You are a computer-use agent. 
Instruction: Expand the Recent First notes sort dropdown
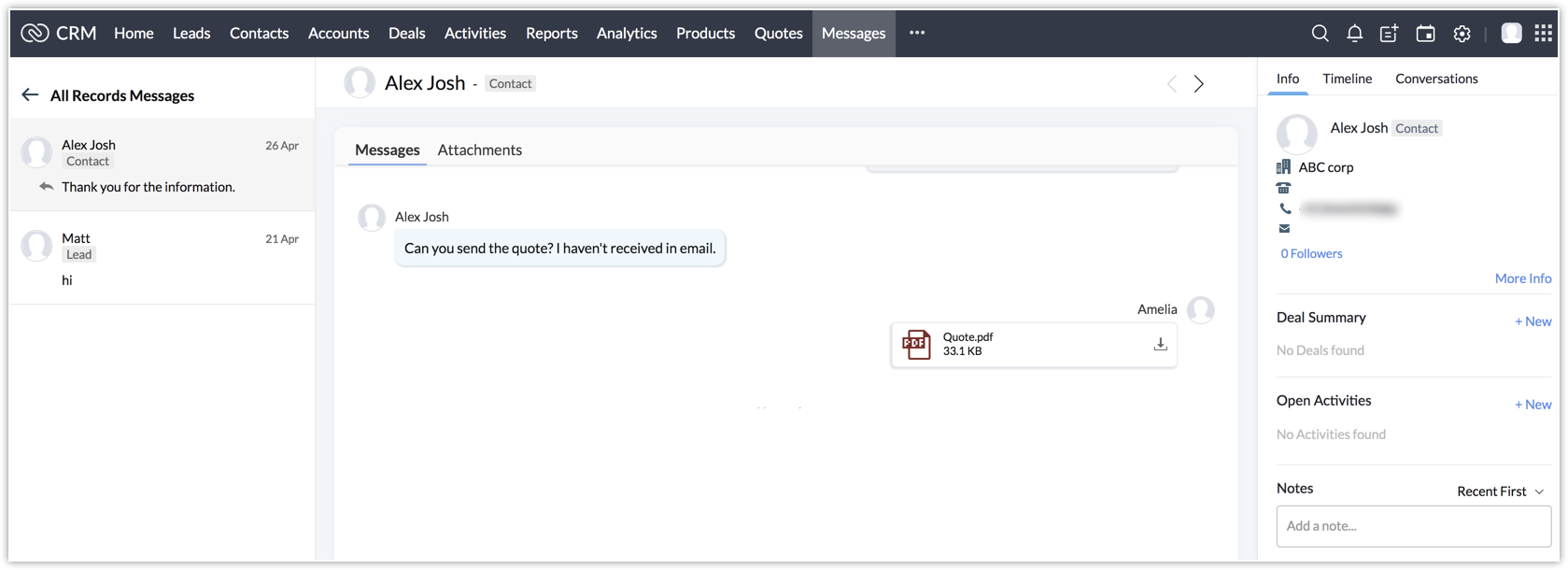pyautogui.click(x=1500, y=492)
